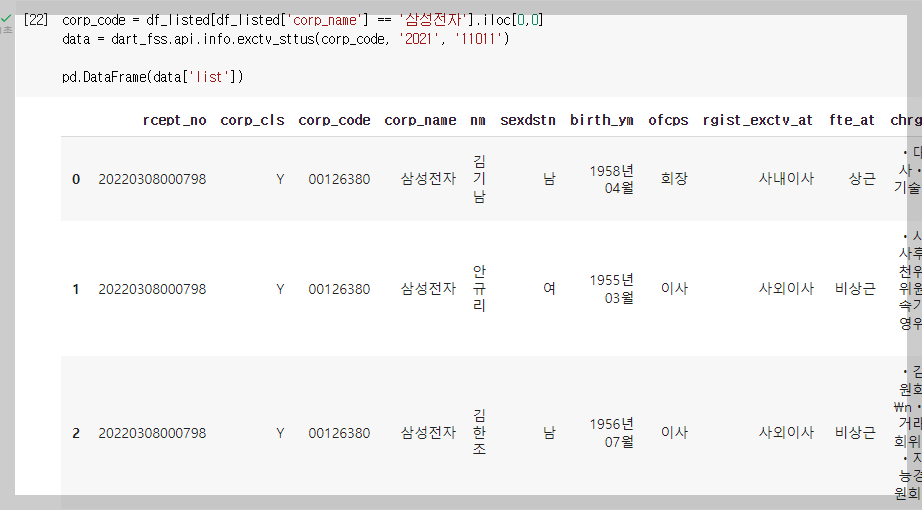Image resolution: width=922 pixels, height=510 pixels.
Task: Click the 비상근 cell in row 2
Action: (855, 433)
